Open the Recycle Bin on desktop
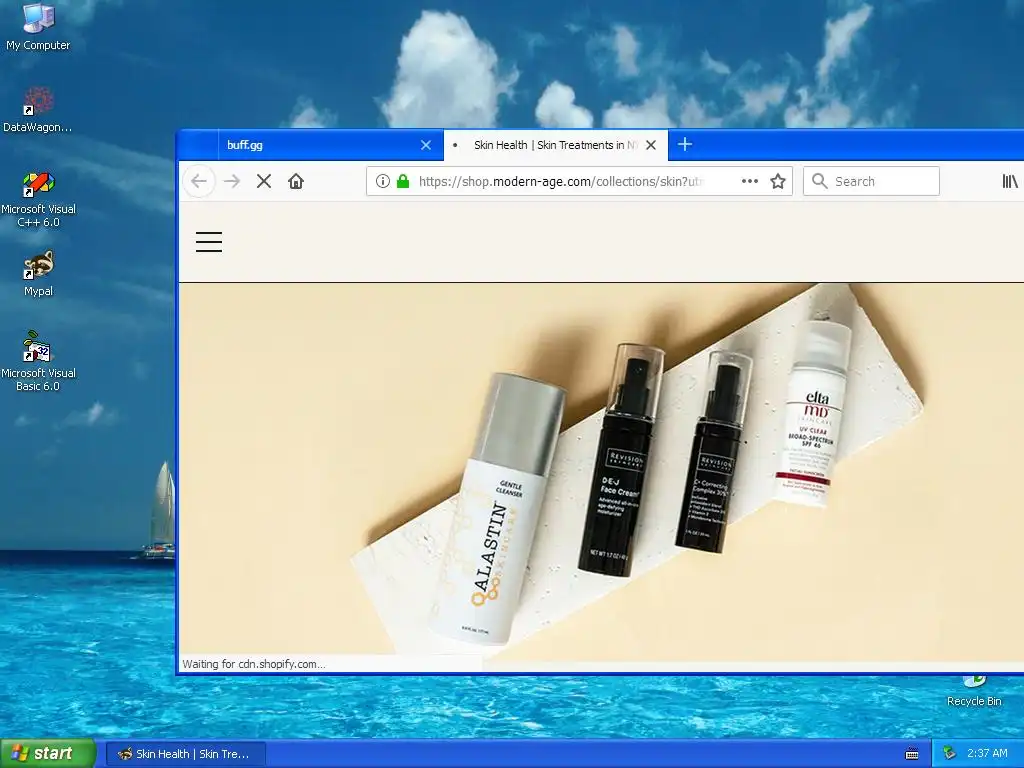Image resolution: width=1024 pixels, height=768 pixels. coord(974,692)
